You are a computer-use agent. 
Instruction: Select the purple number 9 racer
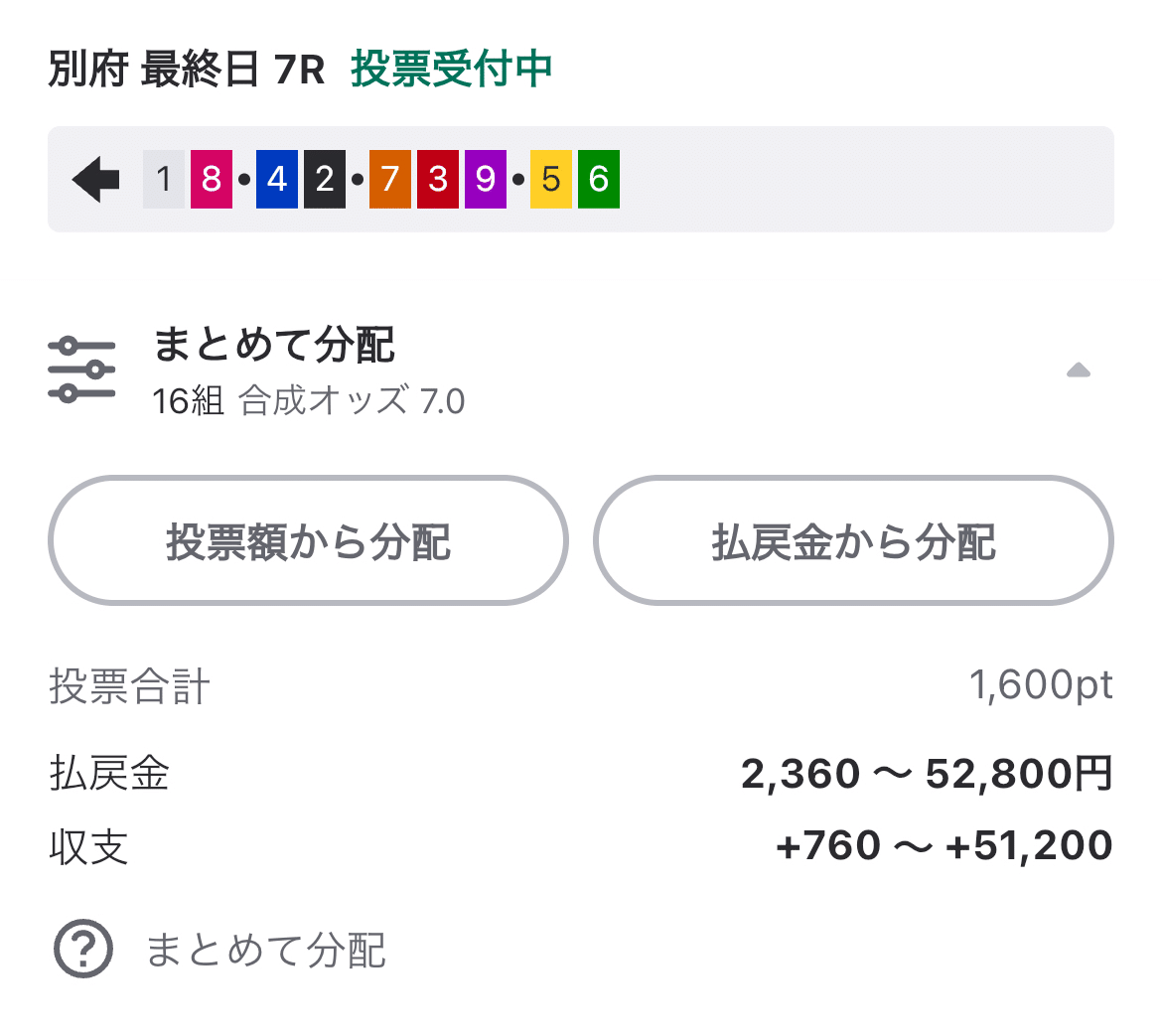pyautogui.click(x=484, y=179)
